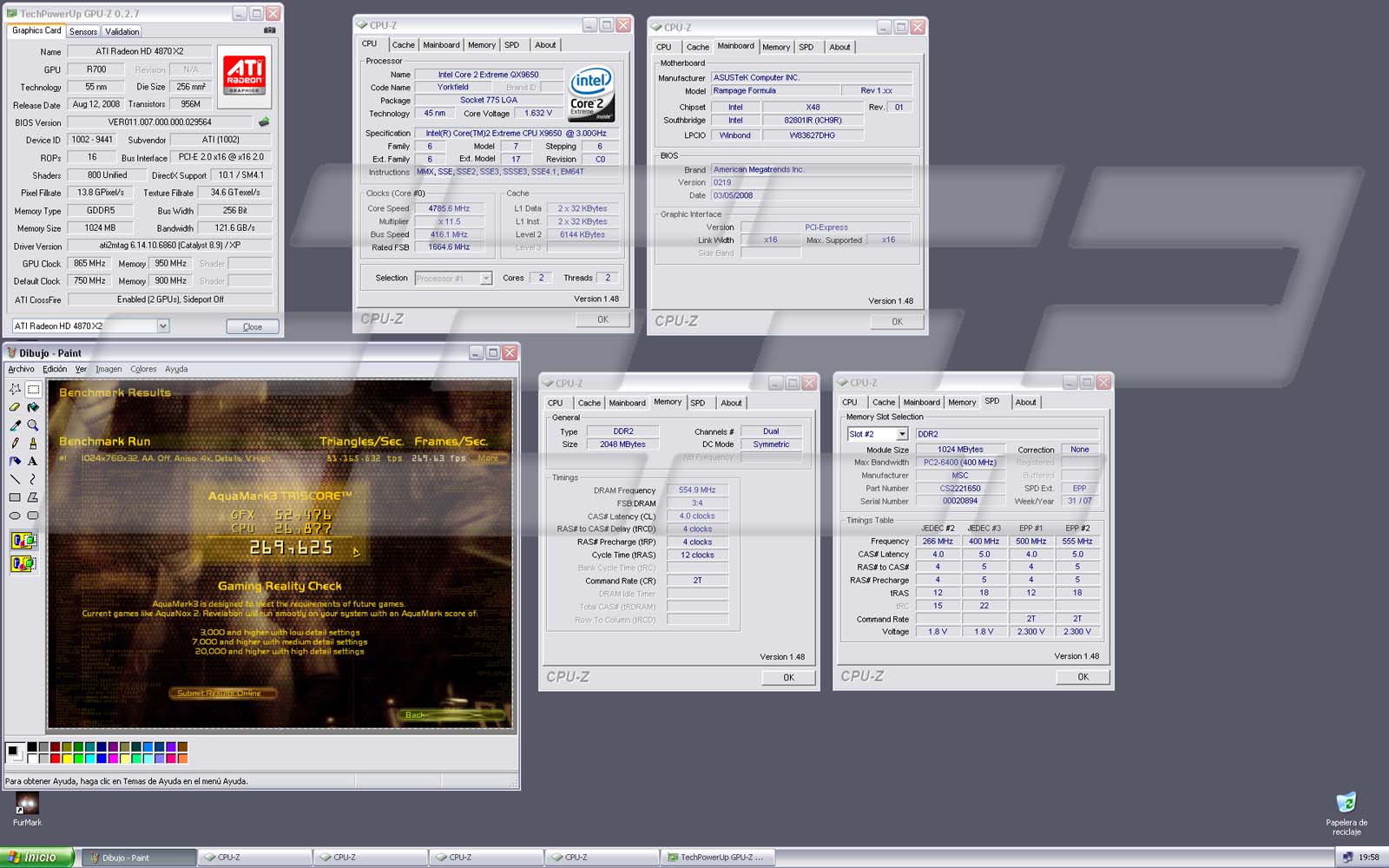
Task: Click the GPU-Z BIOS save chip icon
Action: click(264, 122)
